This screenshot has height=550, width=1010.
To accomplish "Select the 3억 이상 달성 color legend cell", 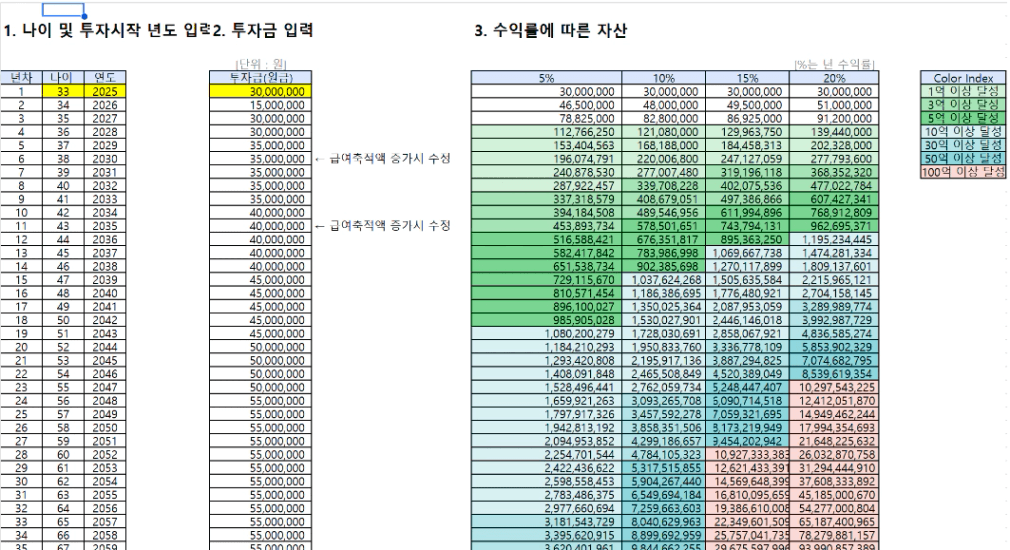I will [963, 104].
